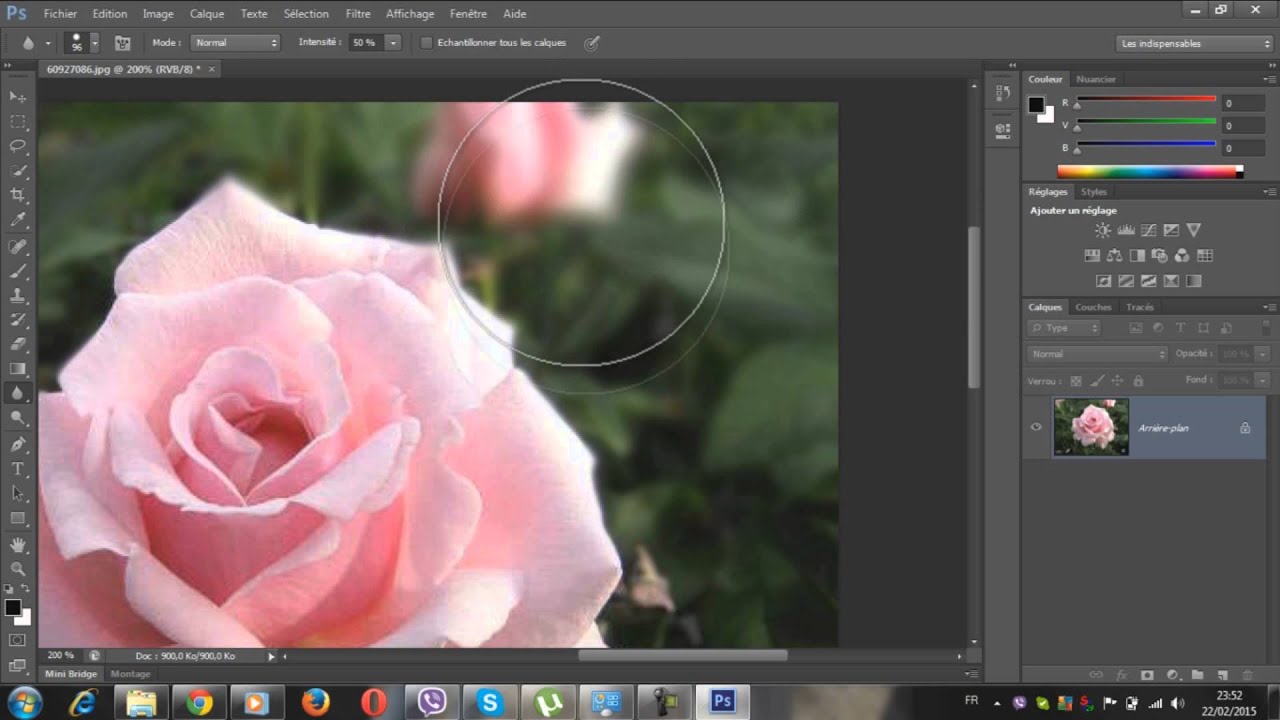This screenshot has width=1280, height=720.
Task: Open the Intensité 50% dropdown arrow
Action: pyautogui.click(x=393, y=43)
